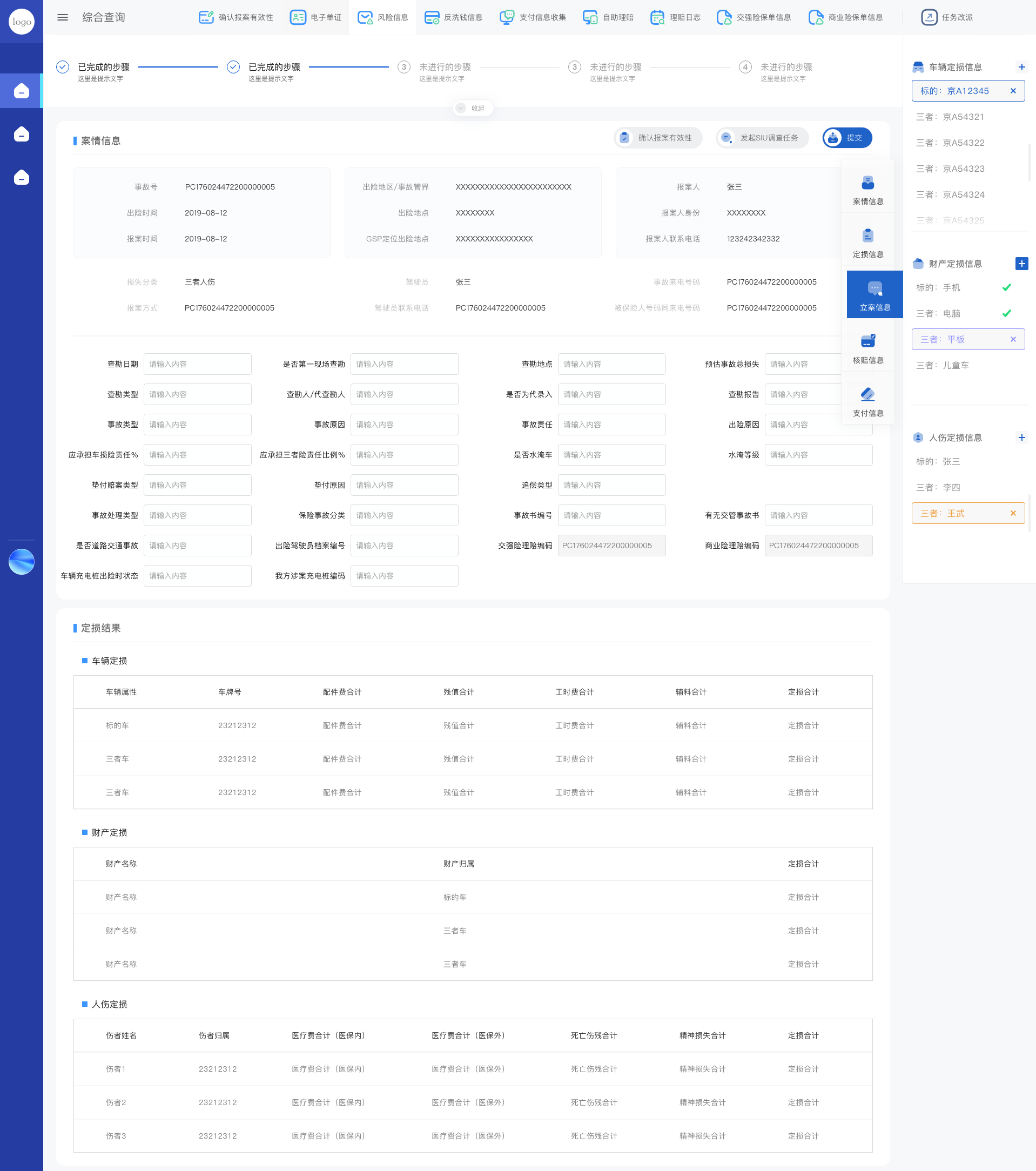Click step 4 未进行的步骤 circle

click(x=745, y=67)
